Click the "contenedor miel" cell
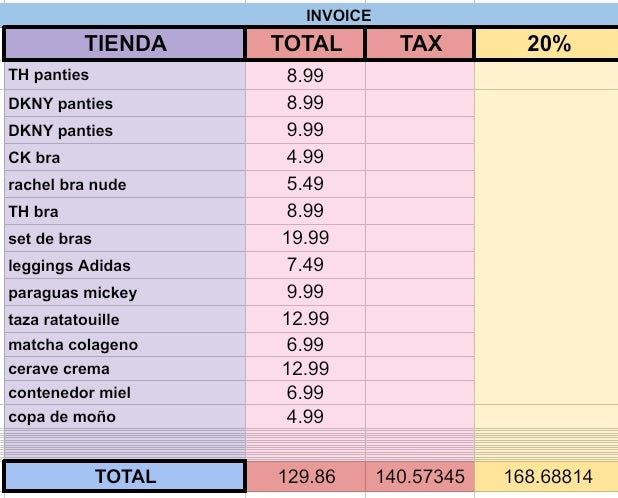618x498 pixels. 125,393
